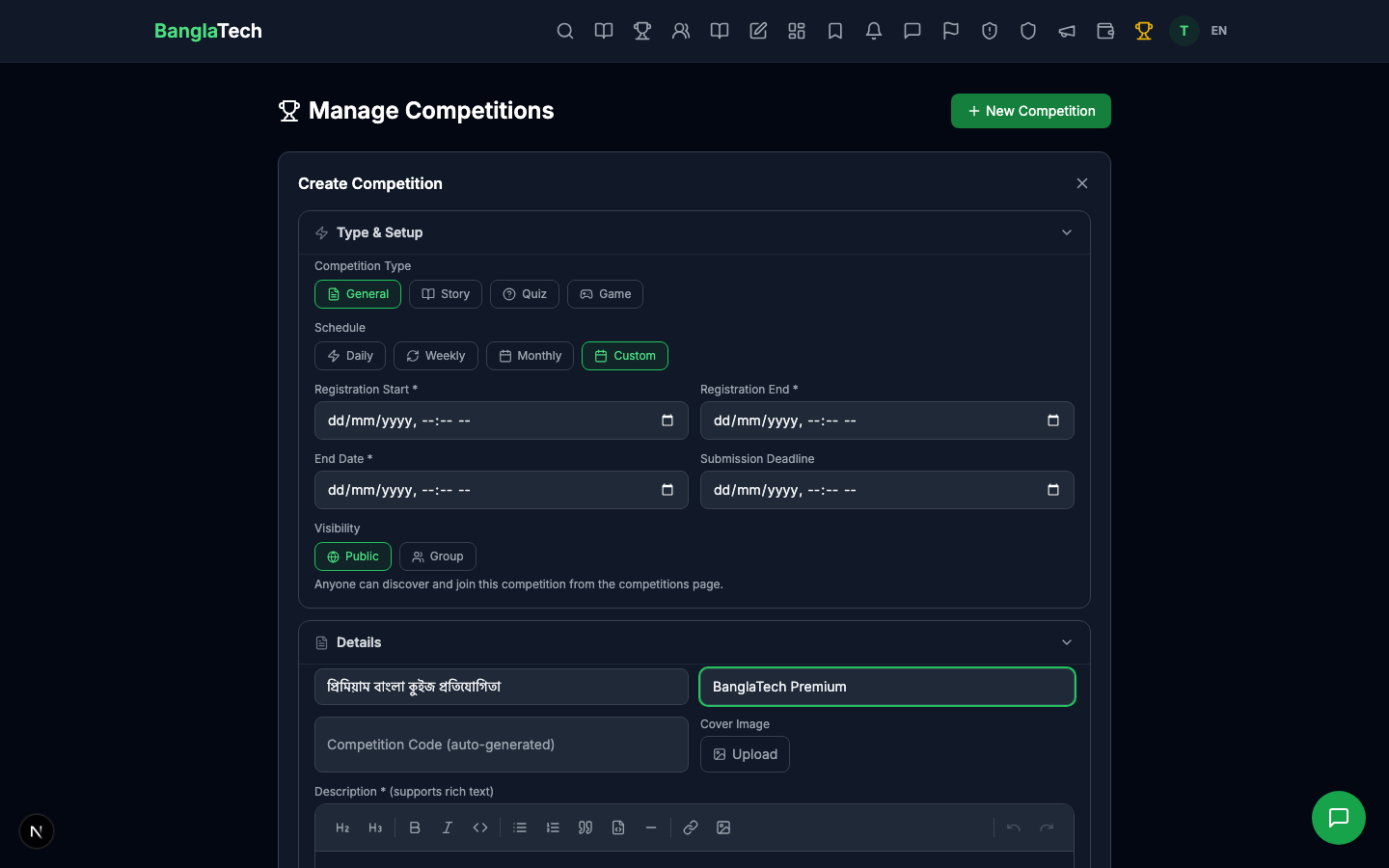Toggle bold formatting in the description editor
The image size is (1389, 868).
point(415,827)
